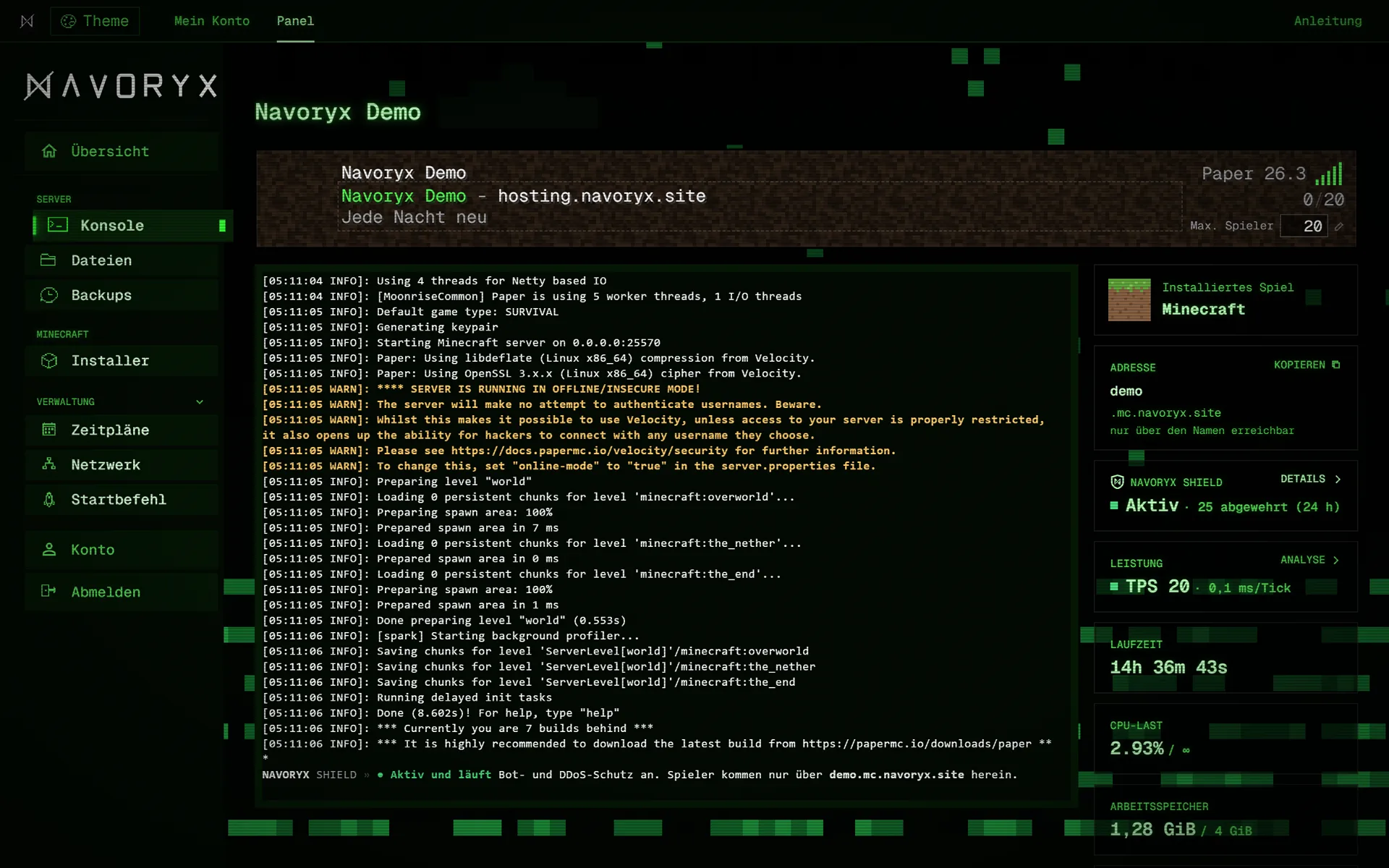The image size is (1389, 868).
Task: Click the large NAVORYX sidebar logo
Action: [x=121, y=86]
